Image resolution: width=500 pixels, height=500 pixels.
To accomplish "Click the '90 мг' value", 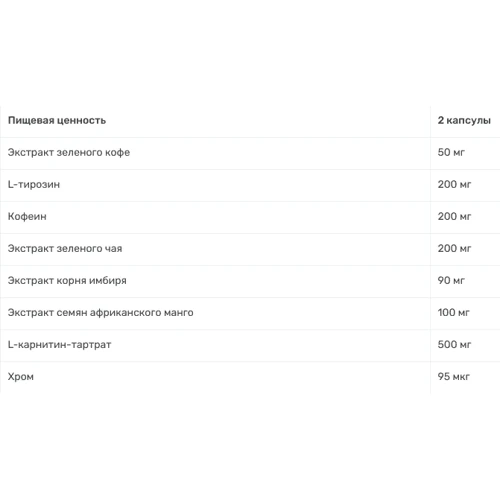I will 451,280.
